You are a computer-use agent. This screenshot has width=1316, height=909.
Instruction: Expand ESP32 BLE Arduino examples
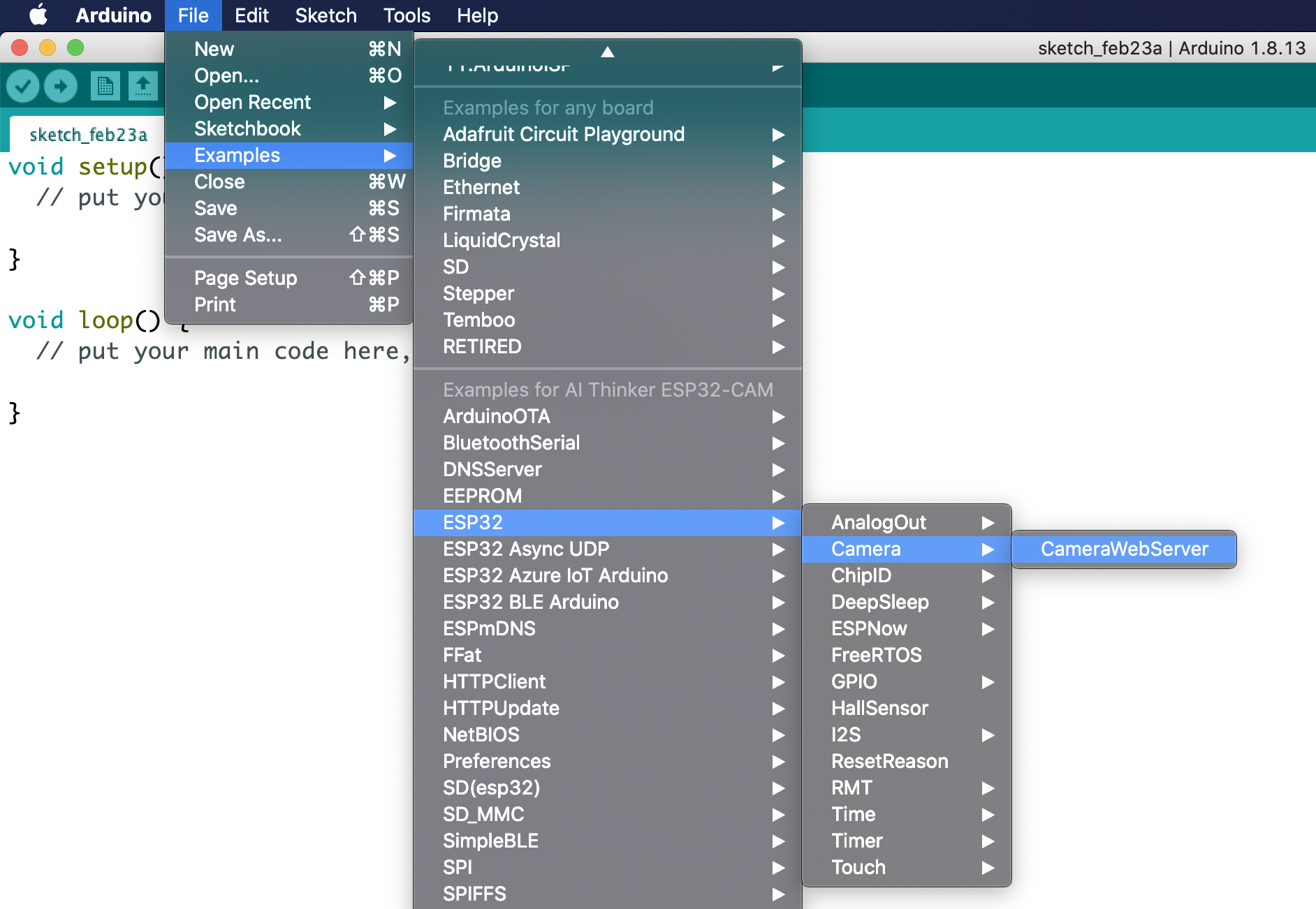(x=608, y=602)
